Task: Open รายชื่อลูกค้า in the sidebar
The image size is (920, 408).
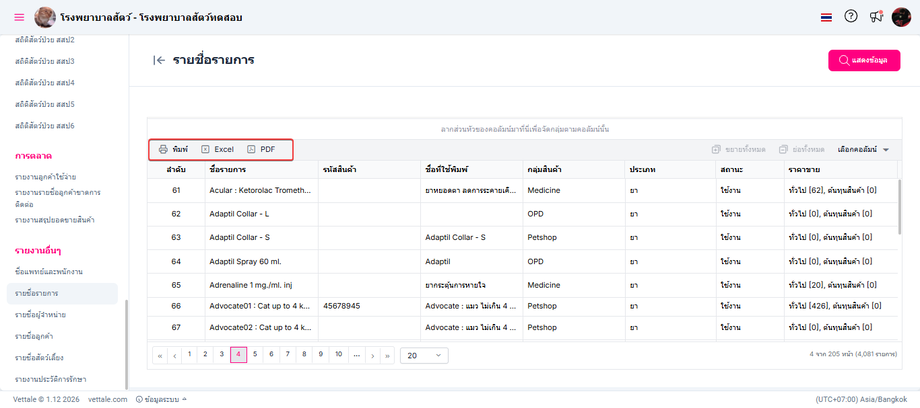Action: (35, 337)
